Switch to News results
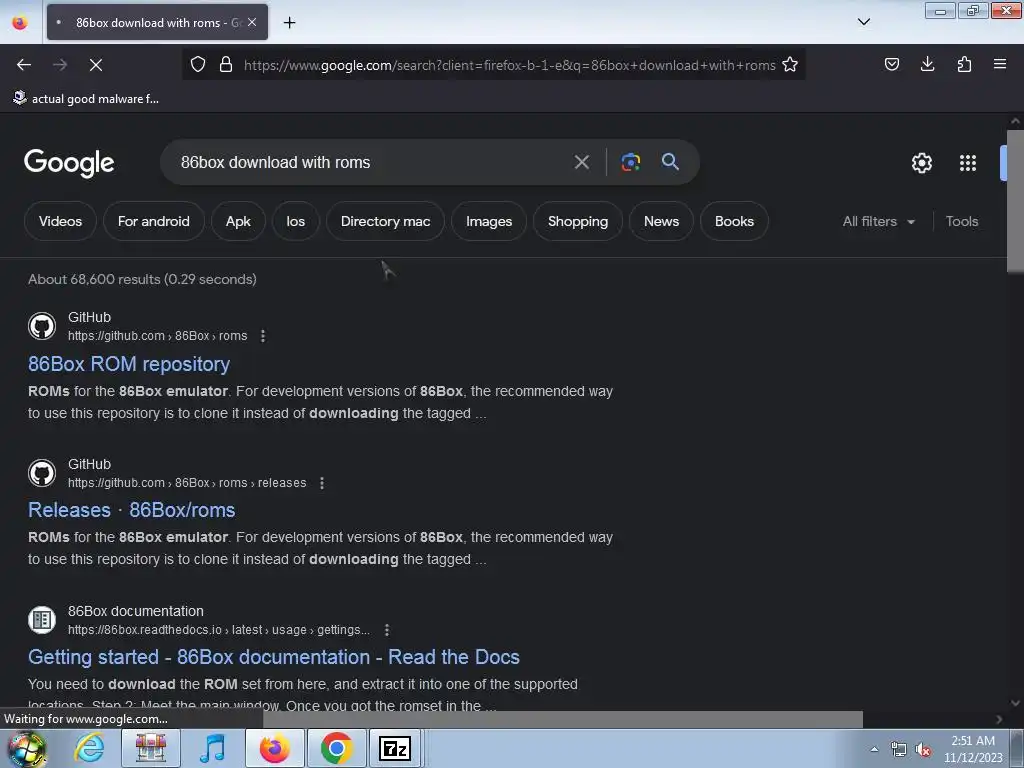This screenshot has width=1024, height=768. pyautogui.click(x=662, y=221)
